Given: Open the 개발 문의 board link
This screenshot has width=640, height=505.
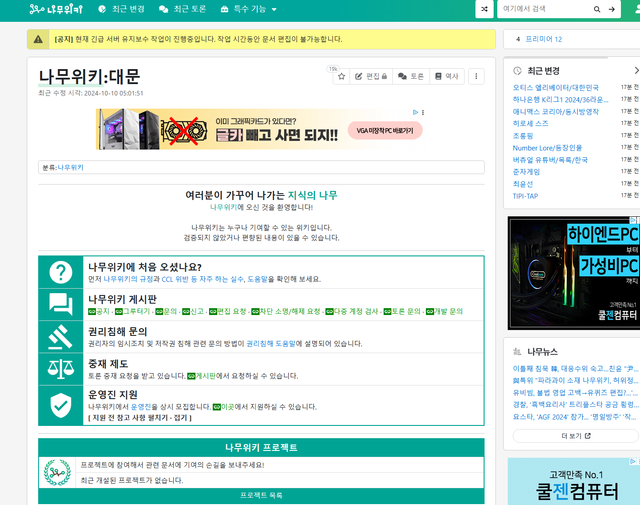Looking at the screenshot, I should coord(444,311).
